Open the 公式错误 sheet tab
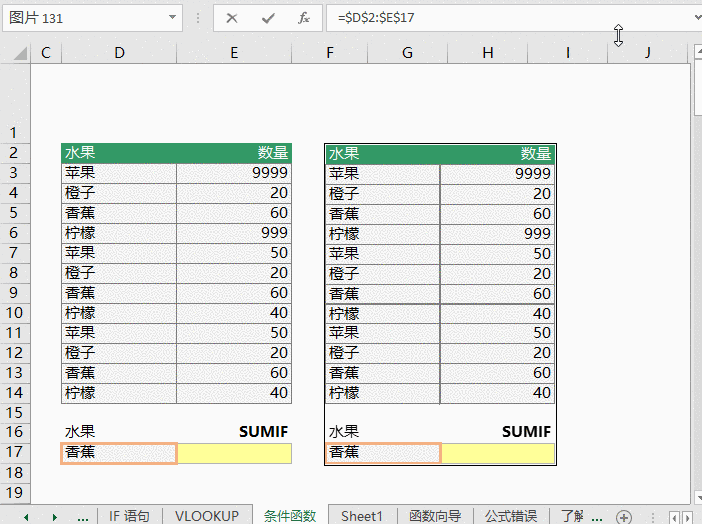Screen dimensions: 702x524 click(511, 516)
